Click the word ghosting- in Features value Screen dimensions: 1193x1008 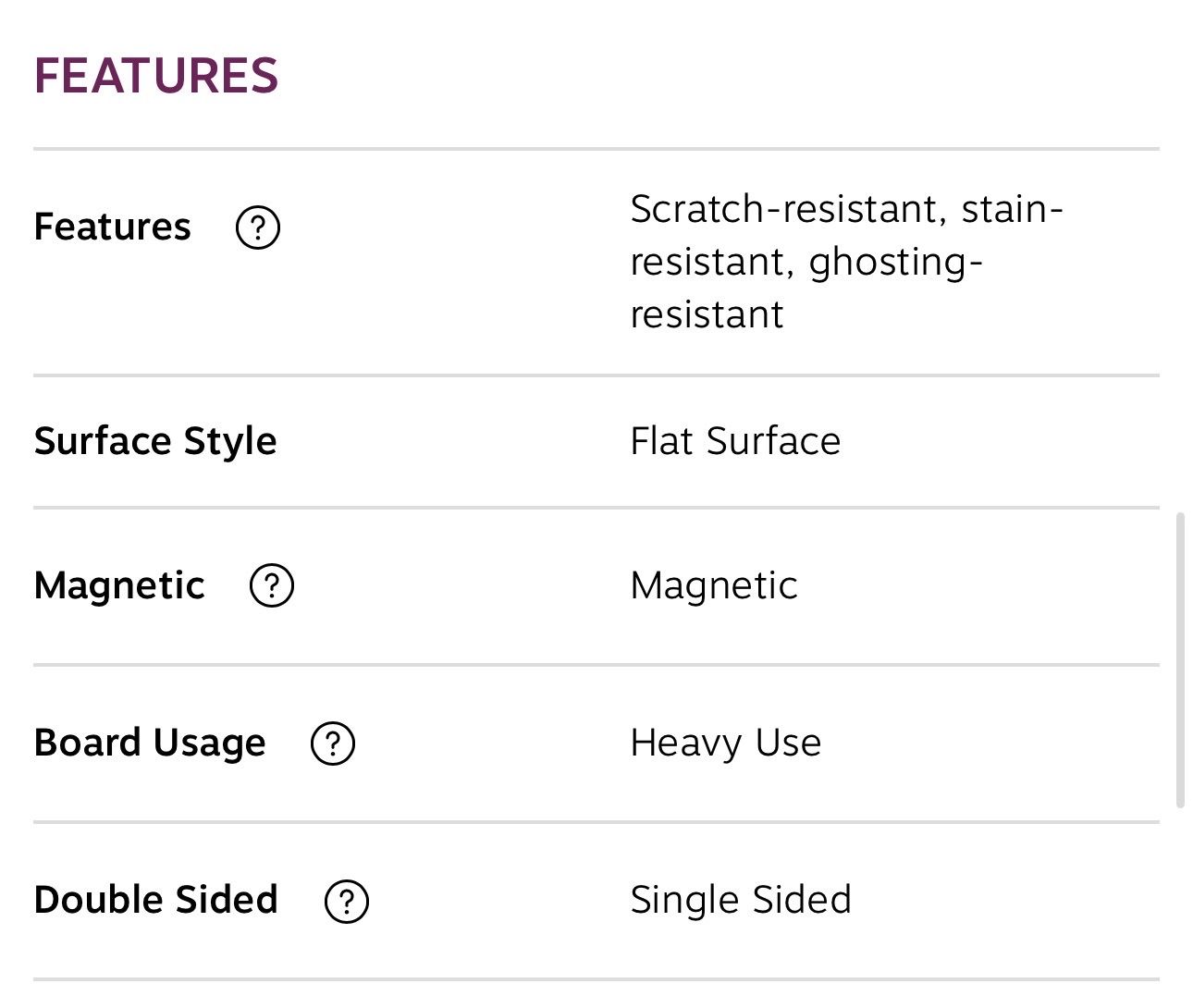[x=895, y=263]
